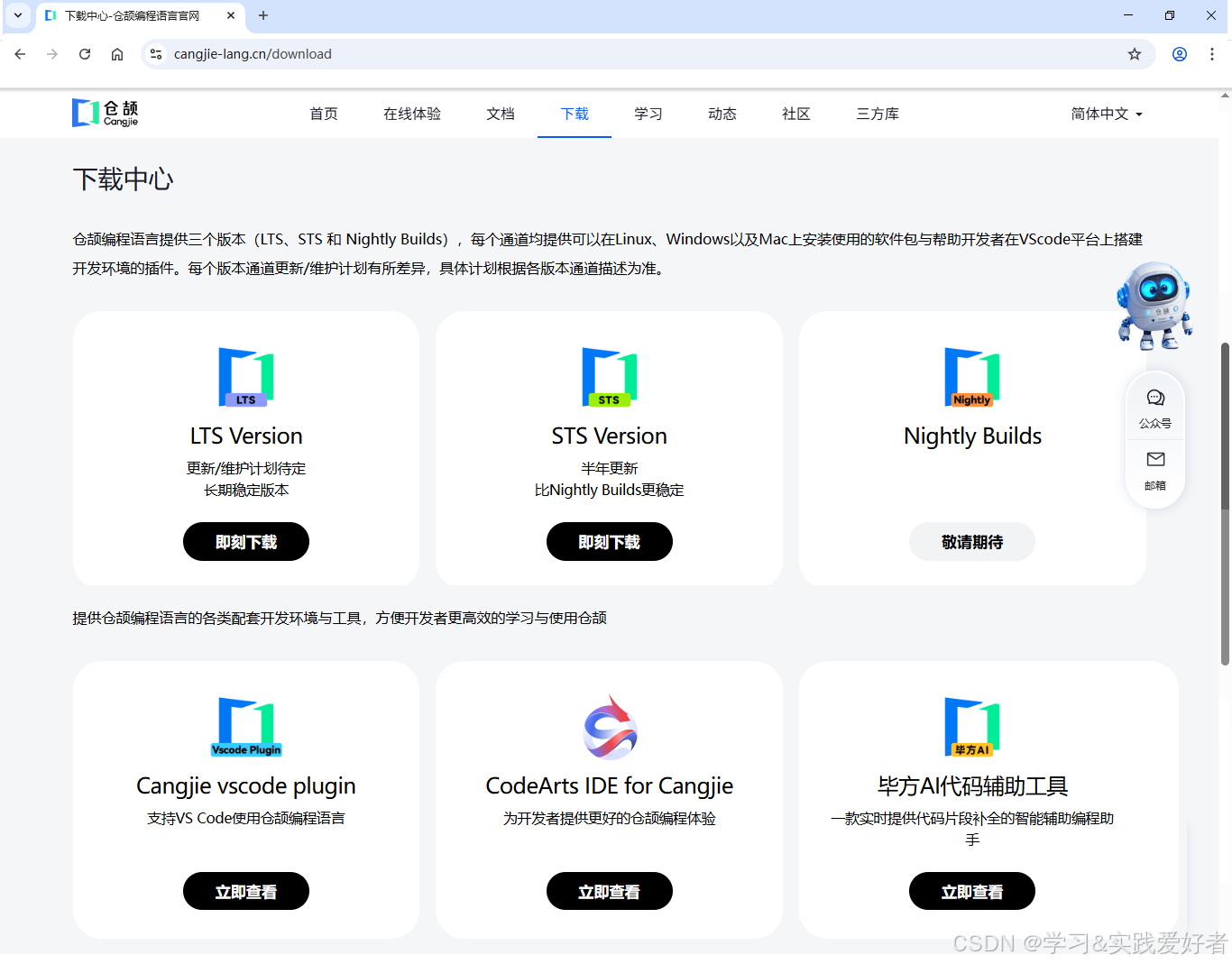Click the Vscode Plugin logo icon

point(246,727)
